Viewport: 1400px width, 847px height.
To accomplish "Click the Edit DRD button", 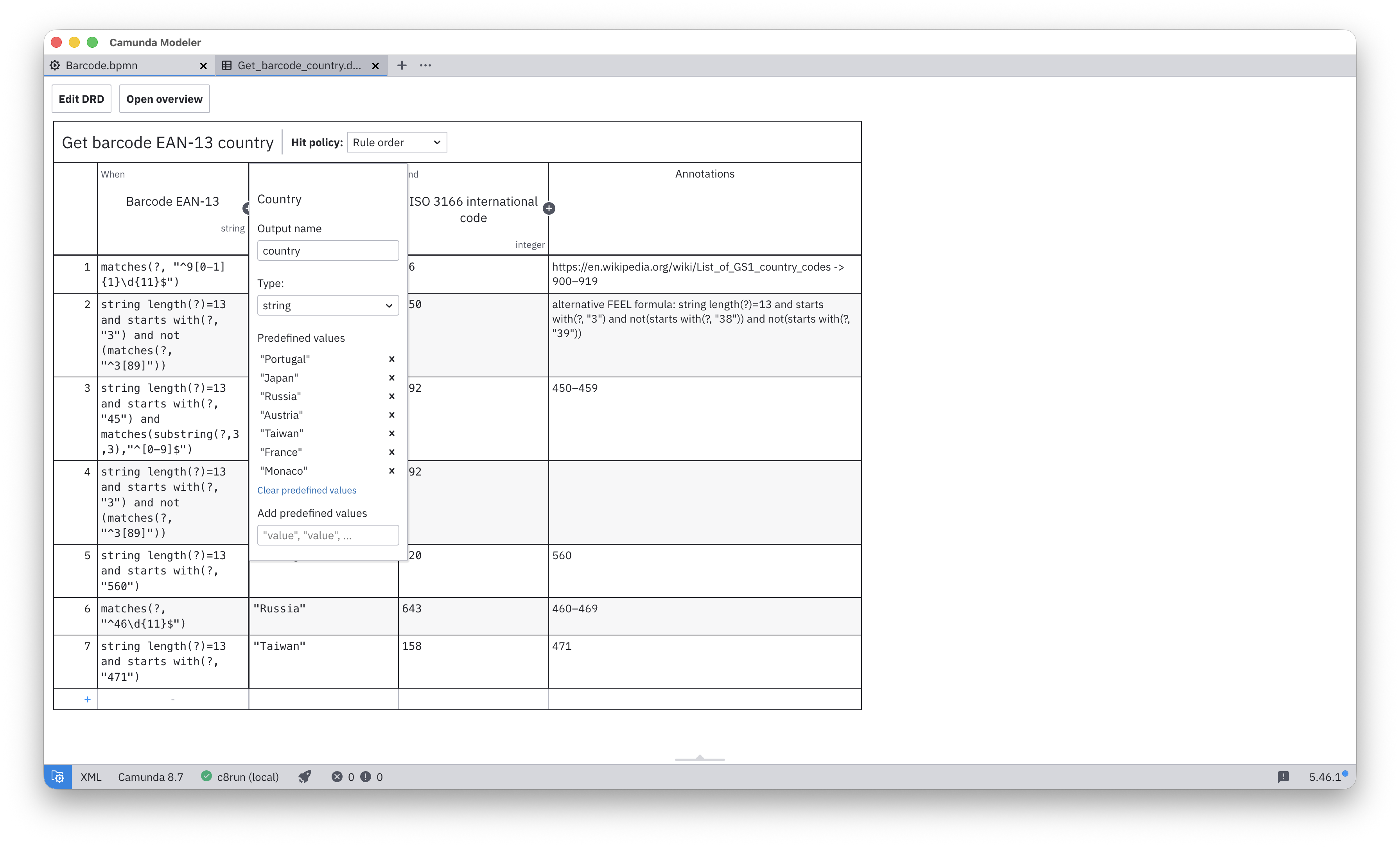I will pyautogui.click(x=81, y=99).
